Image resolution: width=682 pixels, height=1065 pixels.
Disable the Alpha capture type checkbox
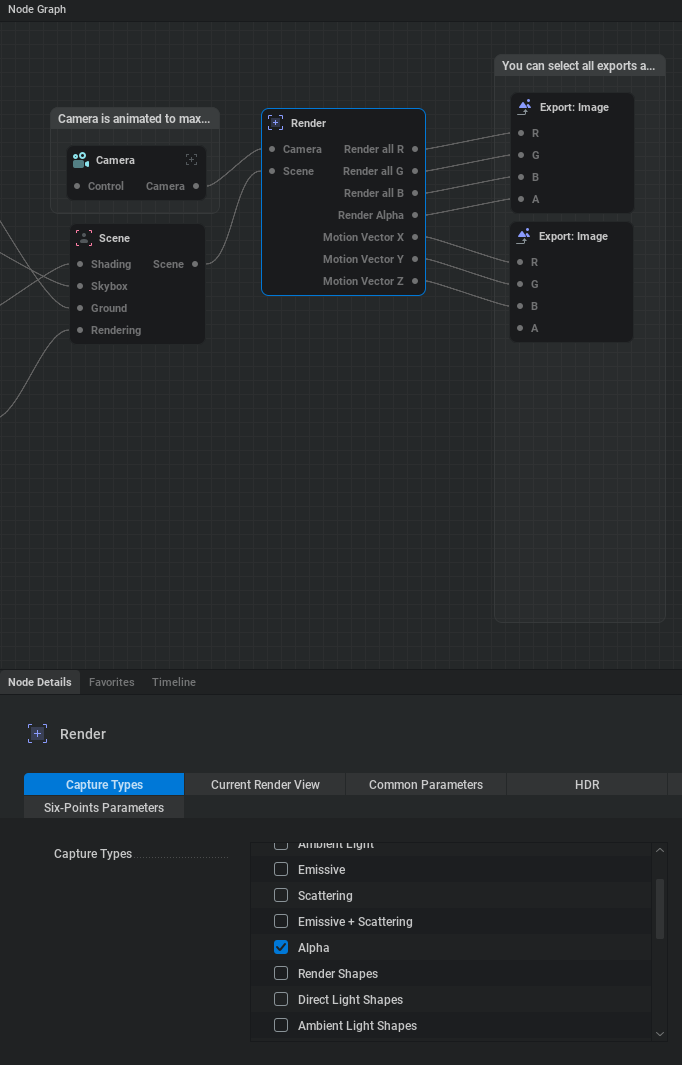280,947
